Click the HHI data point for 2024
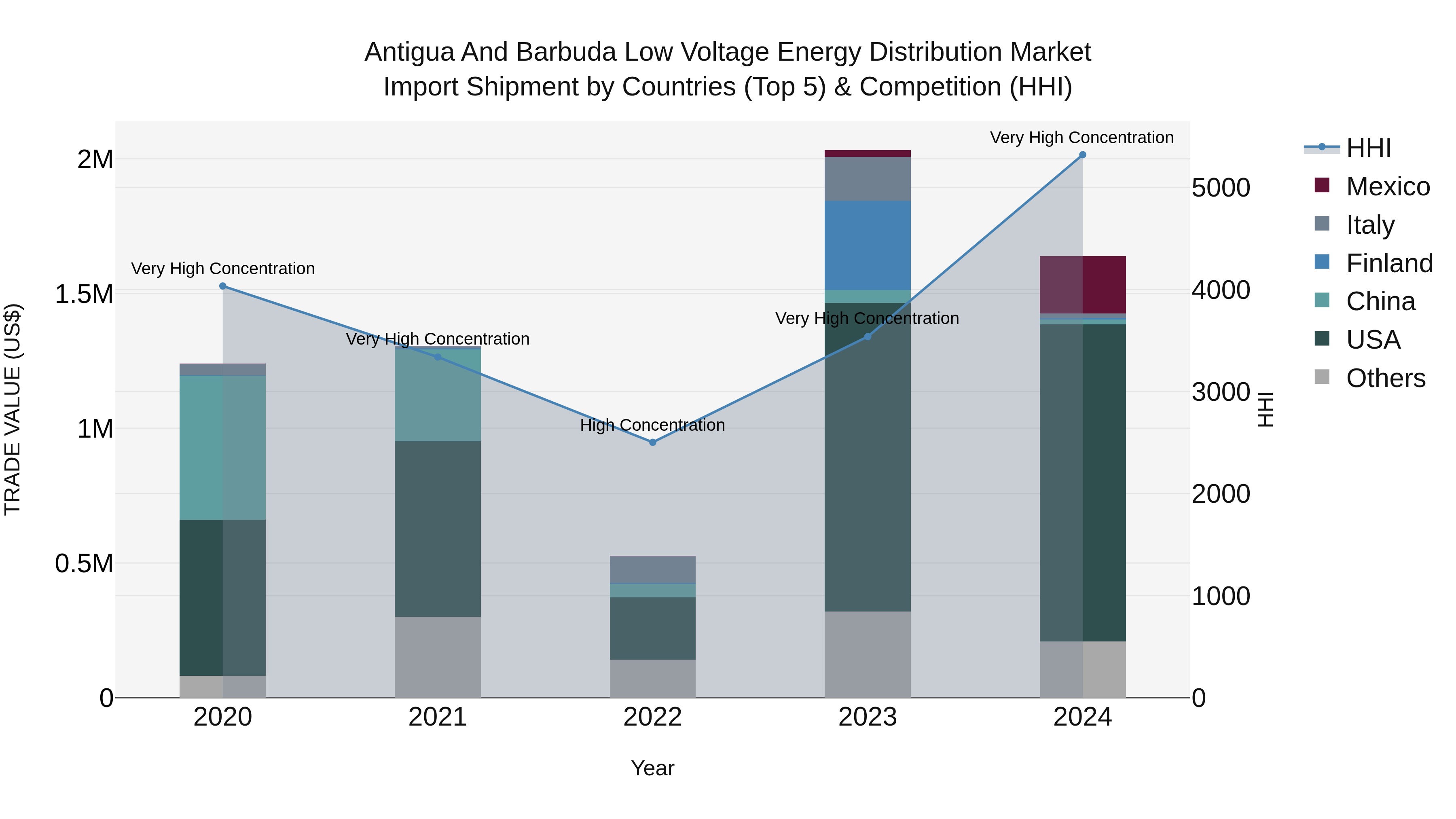Image resolution: width=1456 pixels, height=819 pixels. point(1083,155)
